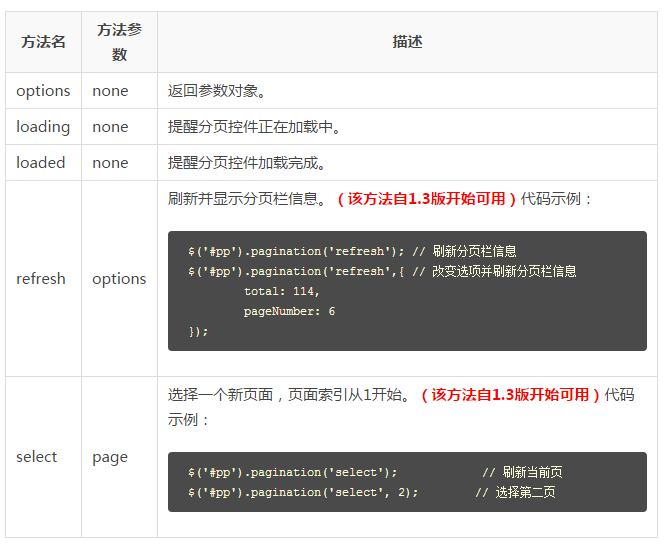Click the '方法名' column header
Viewport: 672px width, 547px height.
click(x=43, y=42)
